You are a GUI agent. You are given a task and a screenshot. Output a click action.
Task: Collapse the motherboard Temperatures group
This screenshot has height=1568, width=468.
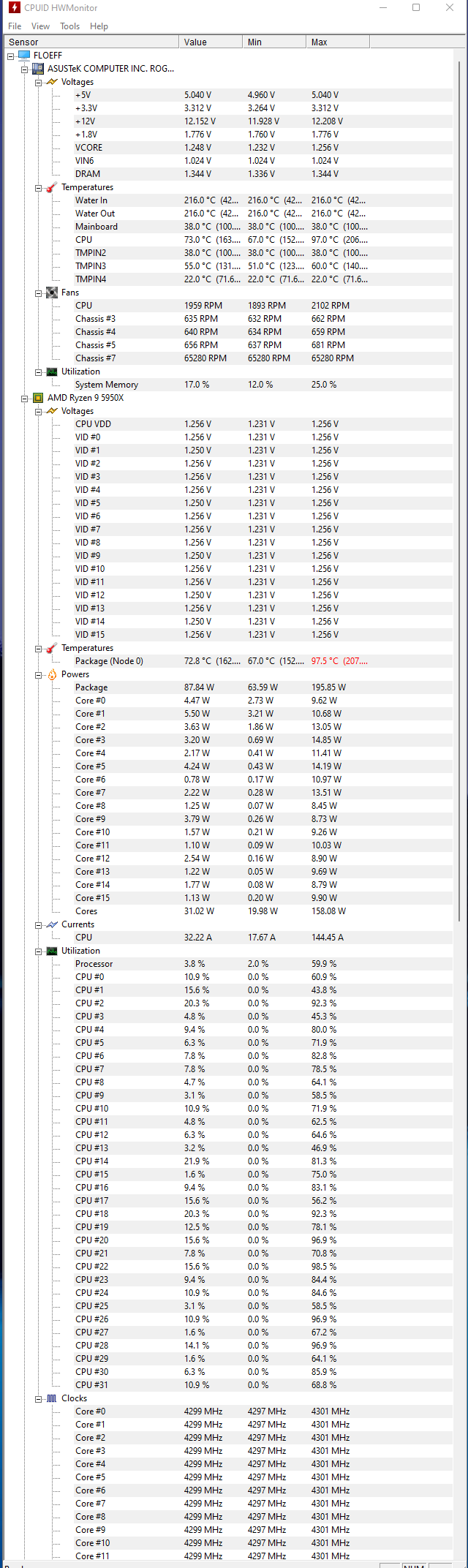[39, 187]
